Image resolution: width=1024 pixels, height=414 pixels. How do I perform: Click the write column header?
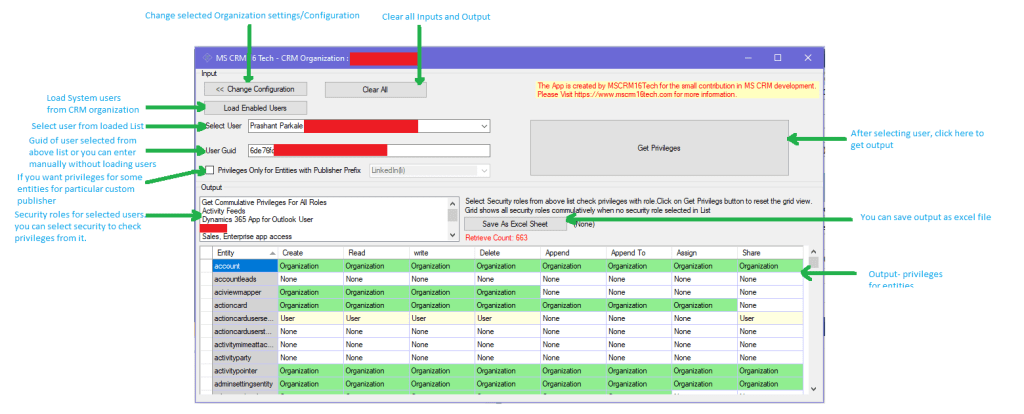pos(442,253)
